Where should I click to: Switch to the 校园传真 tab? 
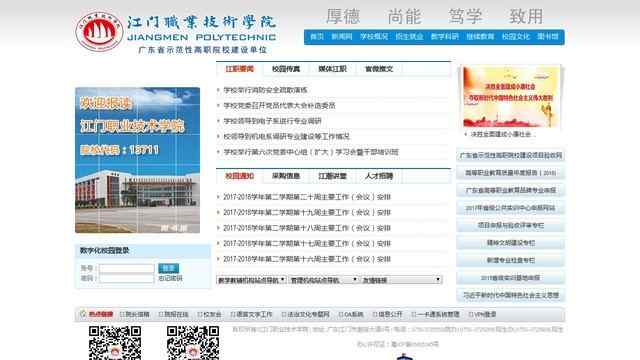tap(286, 69)
